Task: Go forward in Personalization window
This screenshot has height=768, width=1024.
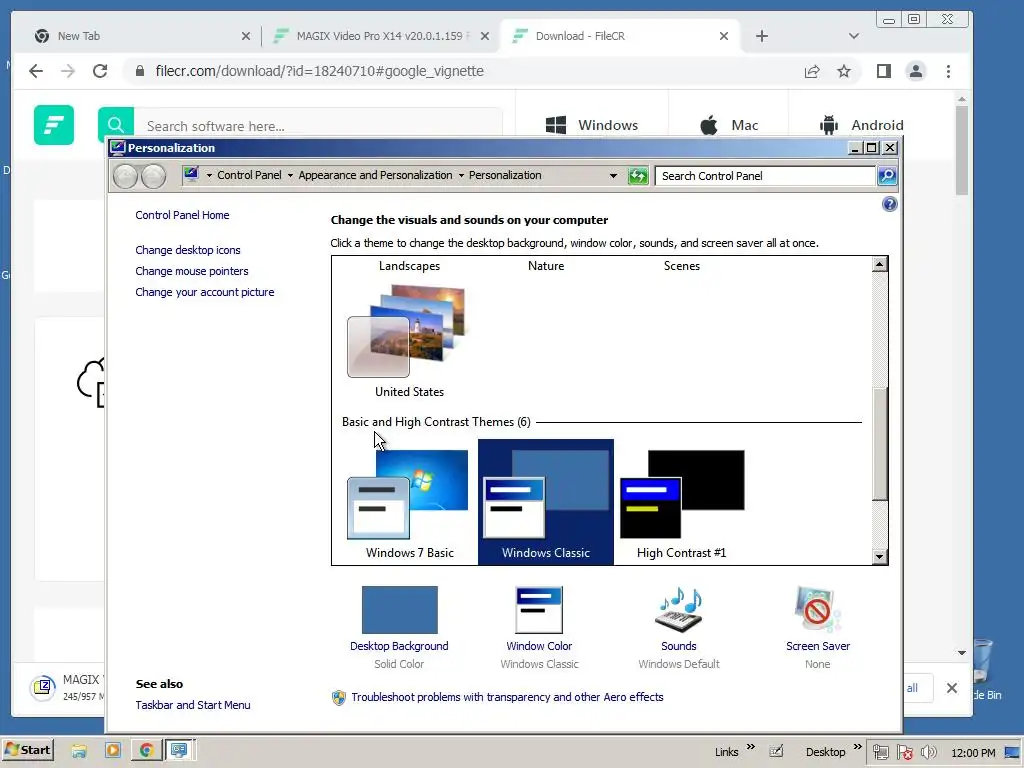Action: tap(153, 176)
